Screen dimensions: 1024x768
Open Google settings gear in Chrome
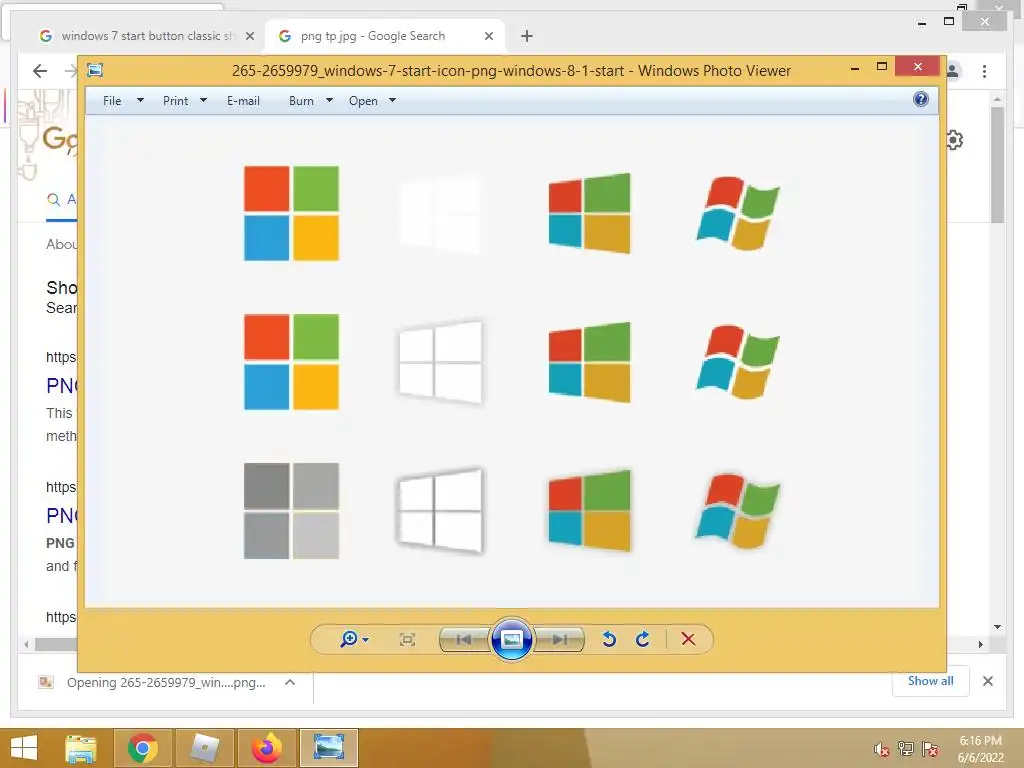tap(954, 140)
